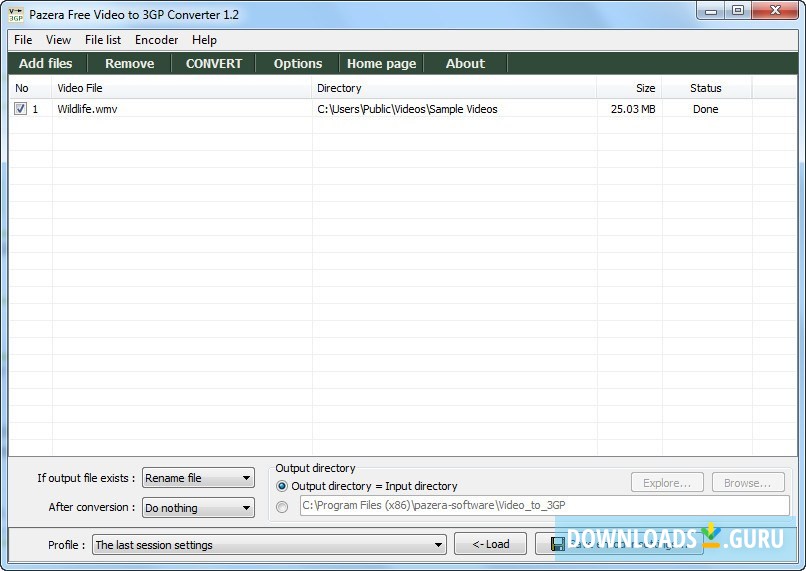Uncheck the Wildlife.wmv row checkbox

coord(20,109)
